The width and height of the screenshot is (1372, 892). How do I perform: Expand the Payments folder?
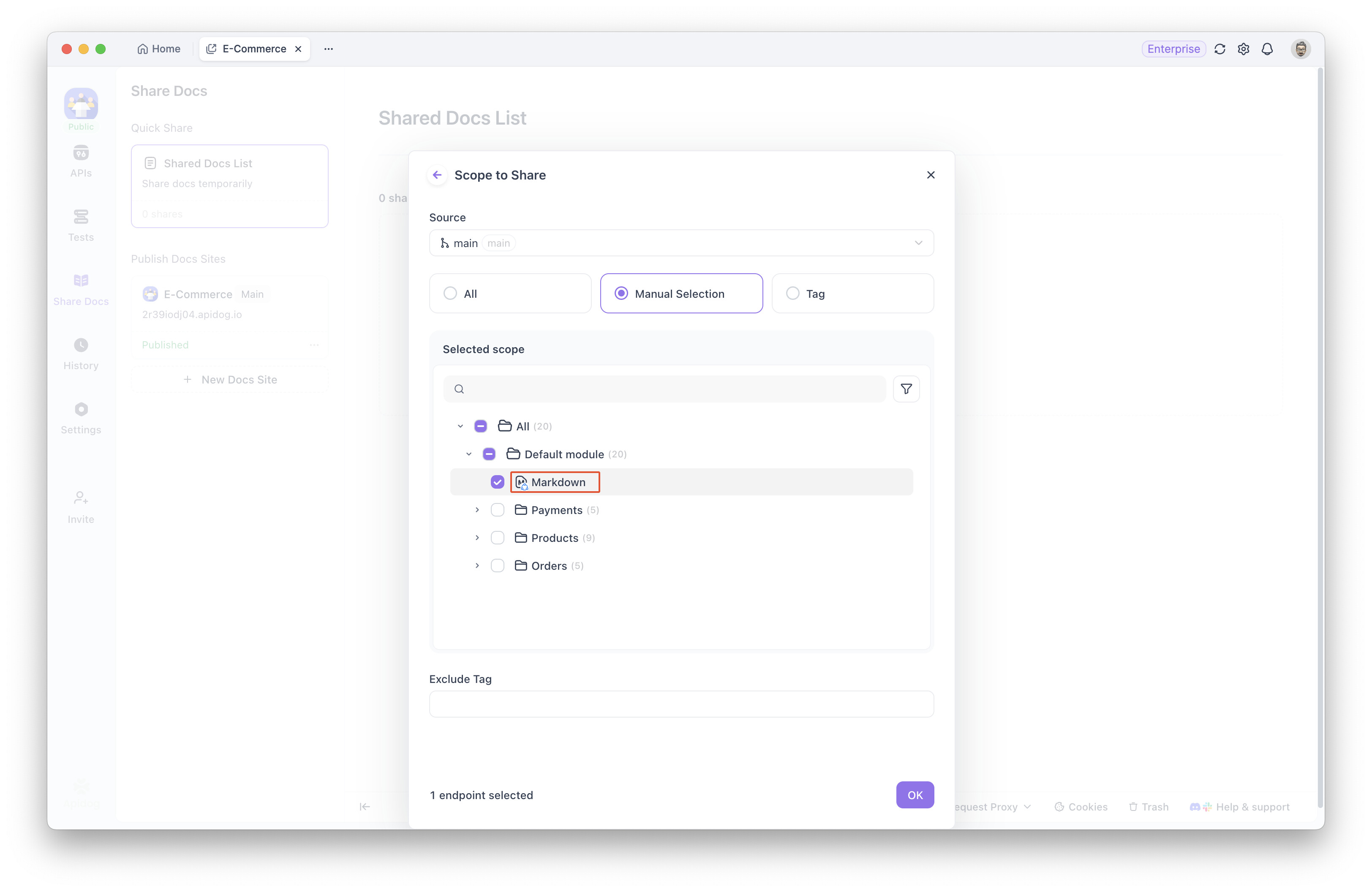point(477,510)
